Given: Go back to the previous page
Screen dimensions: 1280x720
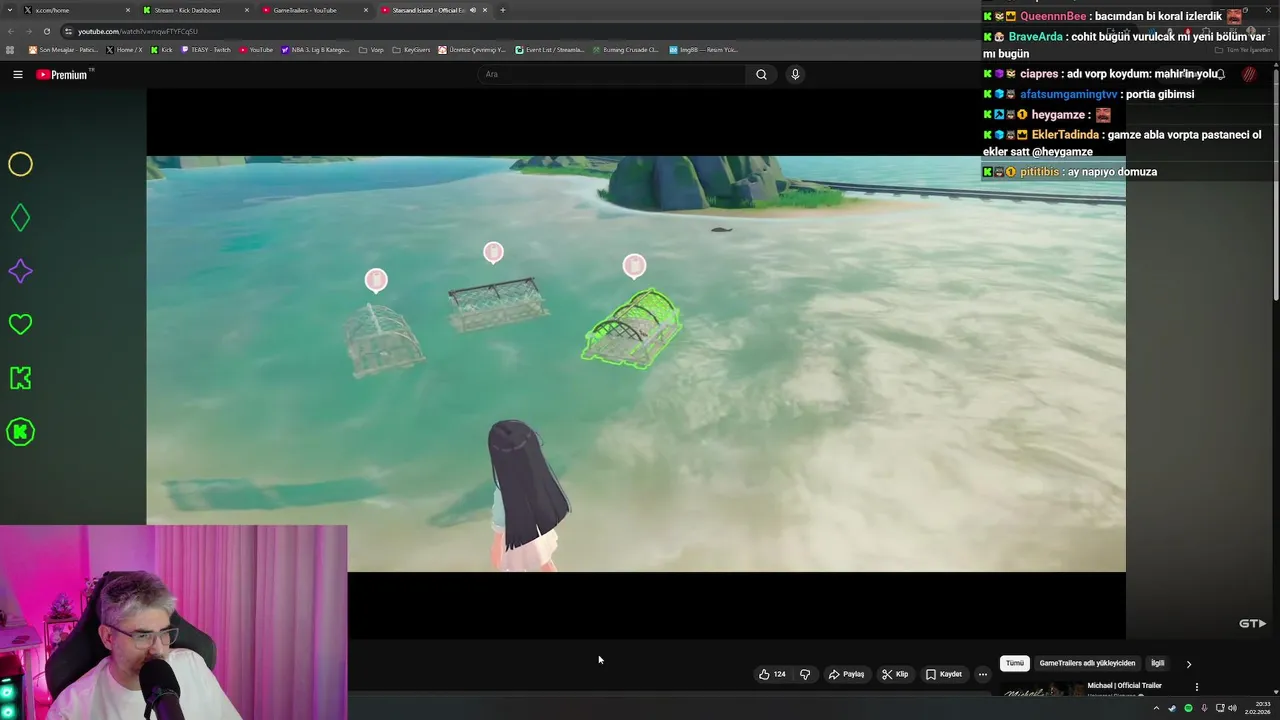Looking at the screenshot, I should [9, 31].
